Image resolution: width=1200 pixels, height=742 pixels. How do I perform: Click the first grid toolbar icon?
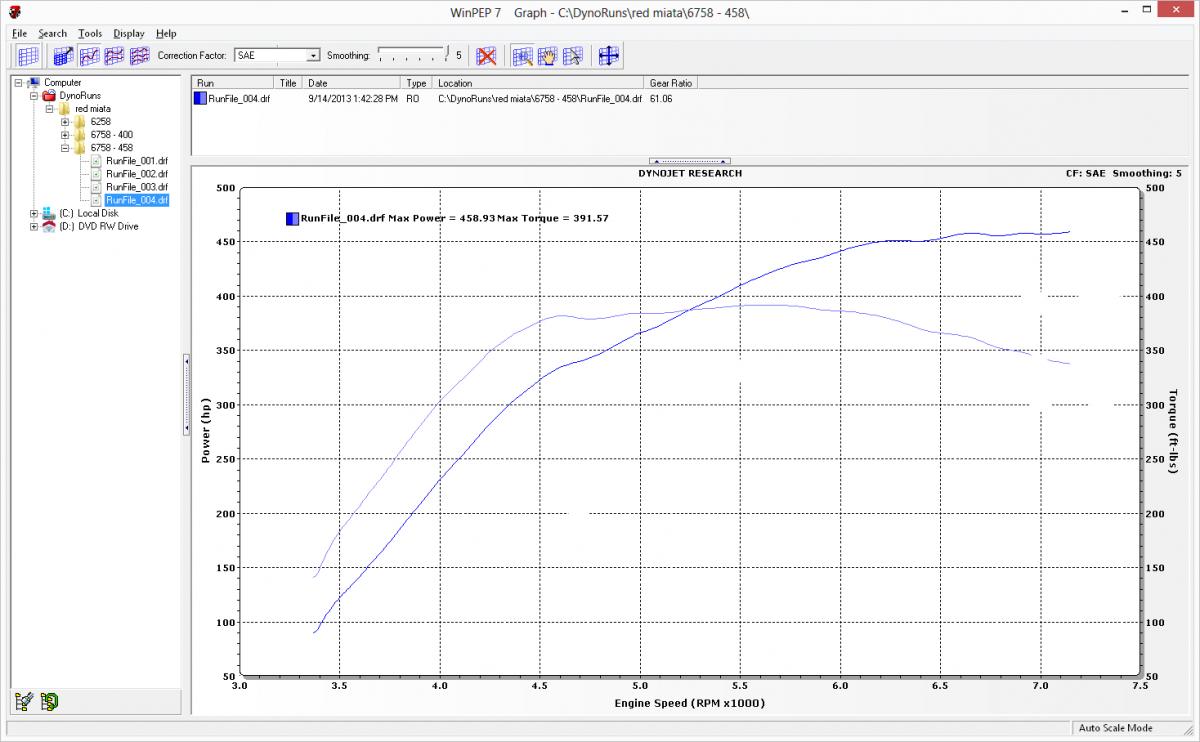click(x=28, y=56)
